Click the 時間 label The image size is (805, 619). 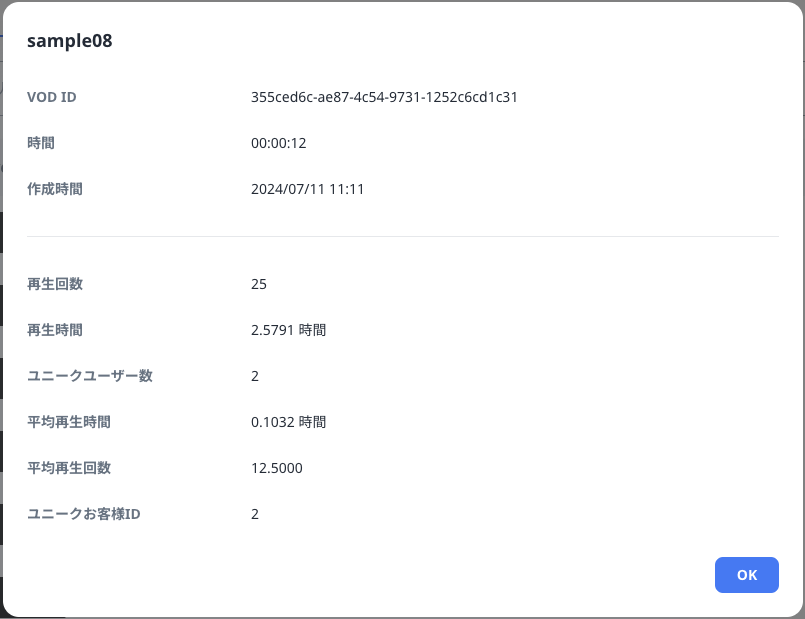pos(41,143)
